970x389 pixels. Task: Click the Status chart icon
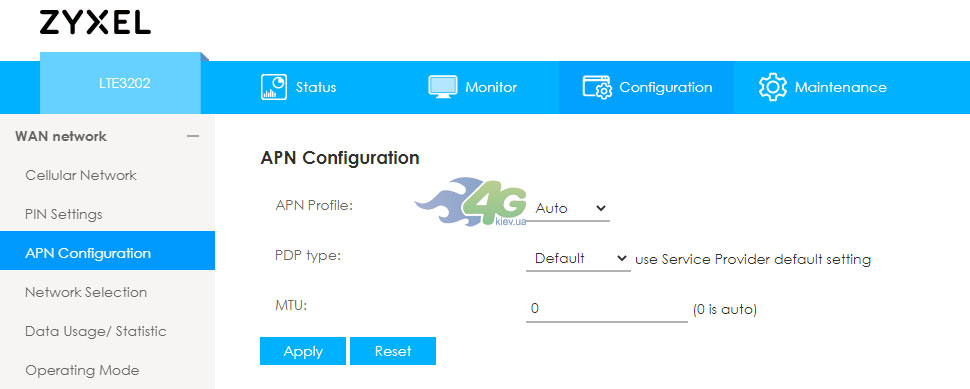274,87
